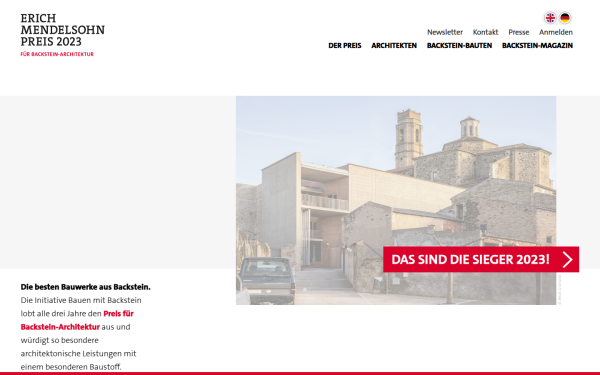The image size is (600, 375).
Task: Click the heading Die besten Bauwerke aus Backstein.
Action: click(x=85, y=287)
